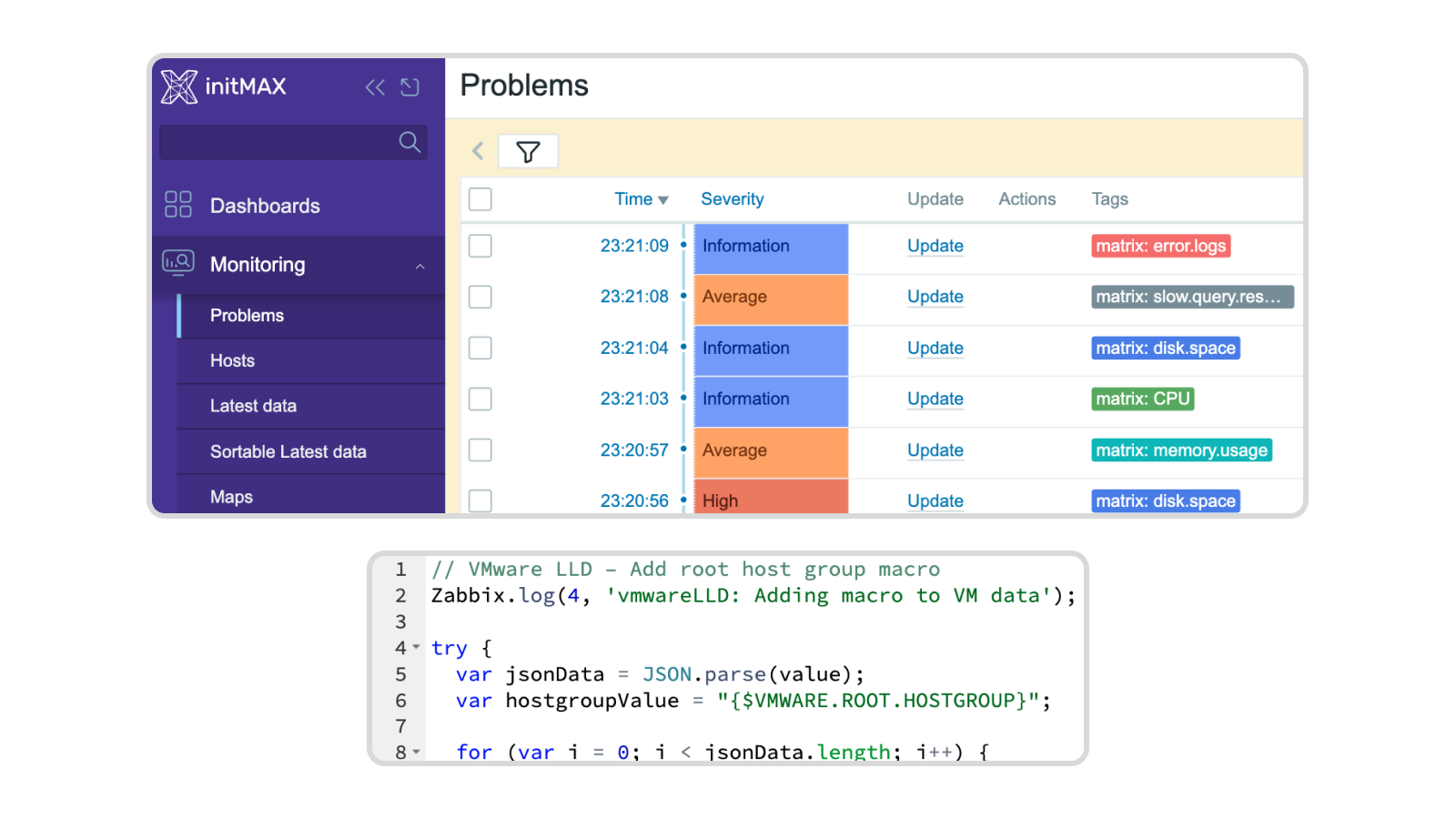Click the back arrow beside filter
The image size is (1456, 819).
478,151
